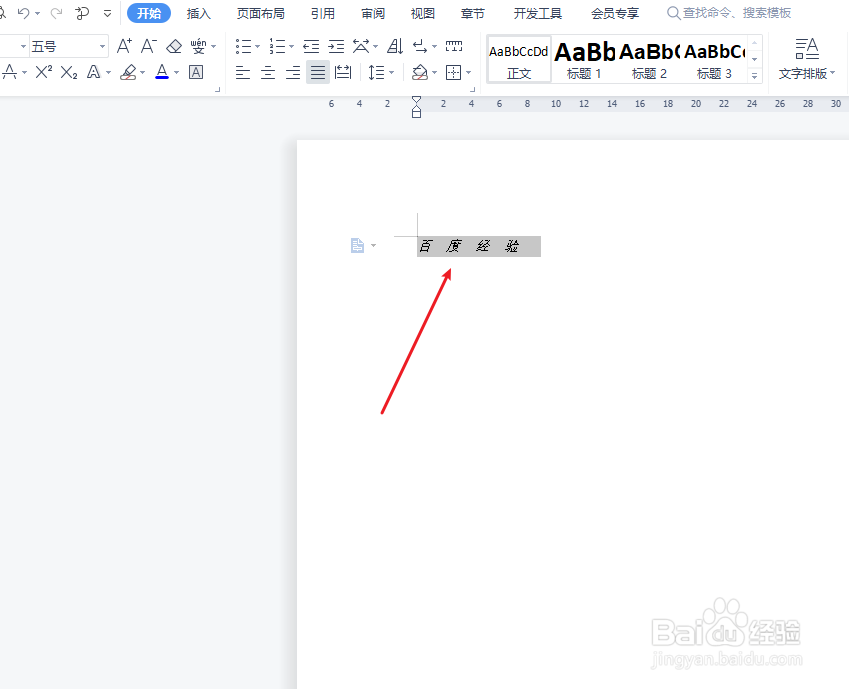The width and height of the screenshot is (849, 689).
Task: Apply the 标题 2 style
Action: coord(649,60)
